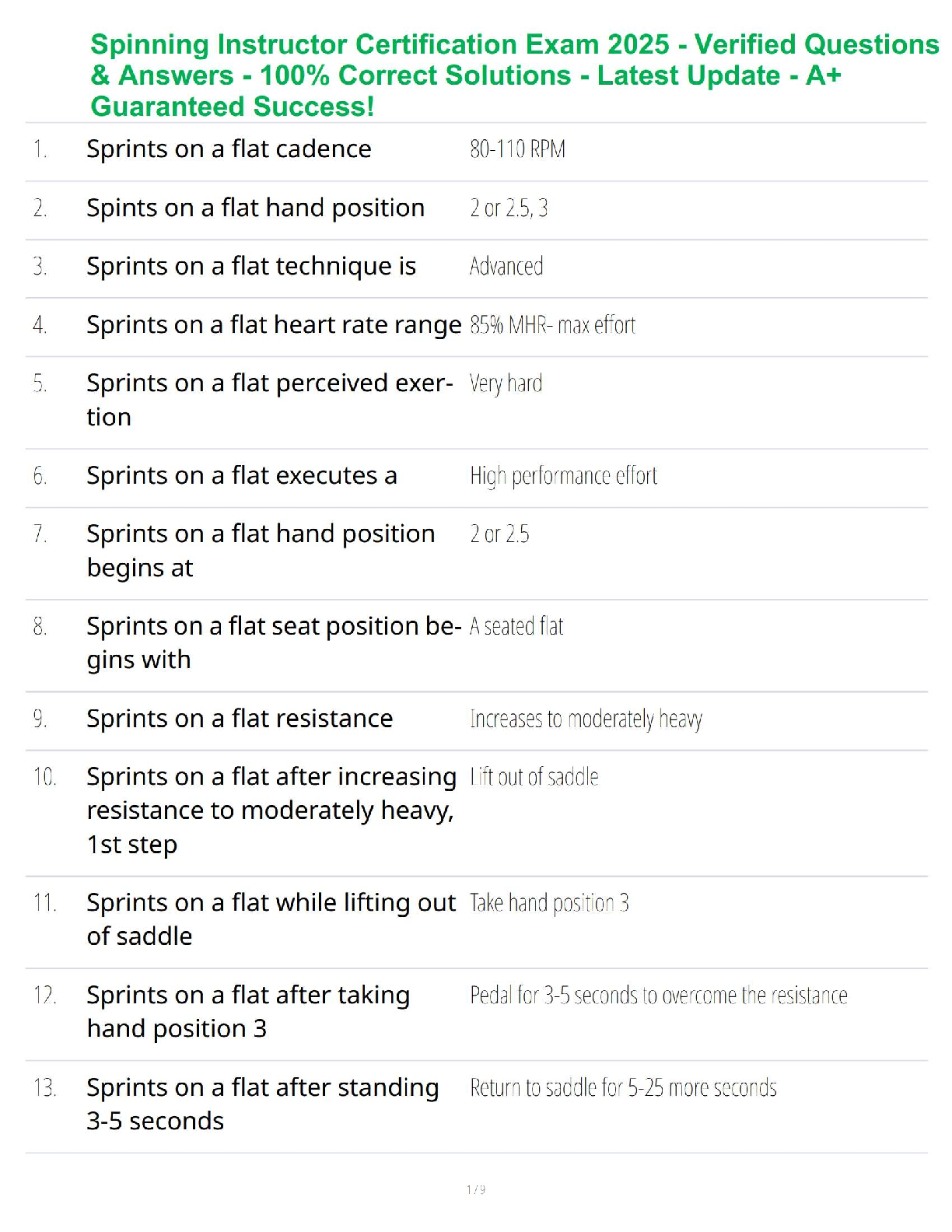Click the 'Return to saddle for 5-25 more seconds' answer

tap(623, 1087)
